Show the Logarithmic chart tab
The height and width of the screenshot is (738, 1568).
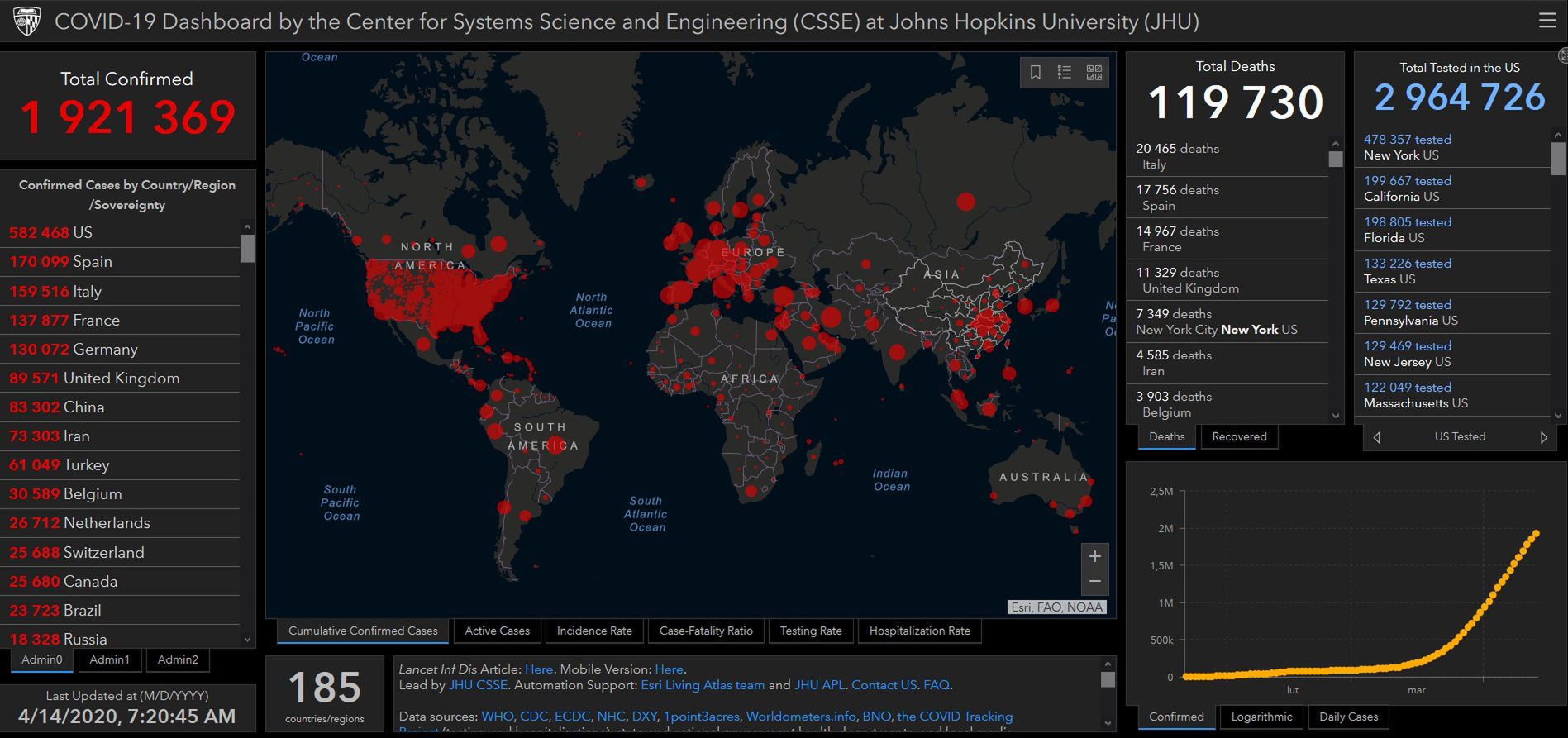tap(1261, 717)
